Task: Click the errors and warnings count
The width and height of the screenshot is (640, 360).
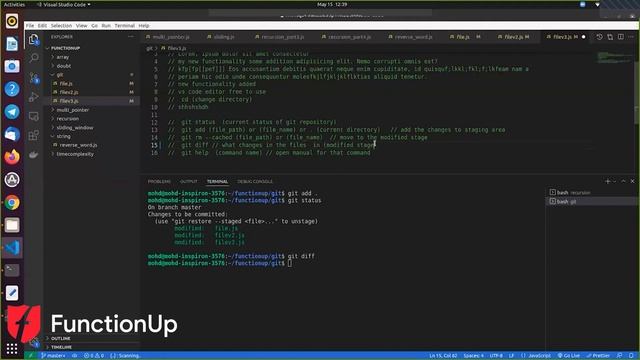Action: [x=93, y=356]
